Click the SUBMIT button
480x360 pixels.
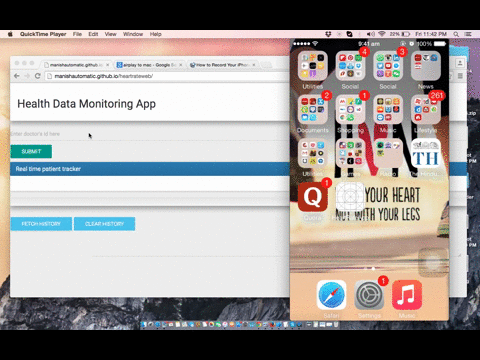(31, 151)
